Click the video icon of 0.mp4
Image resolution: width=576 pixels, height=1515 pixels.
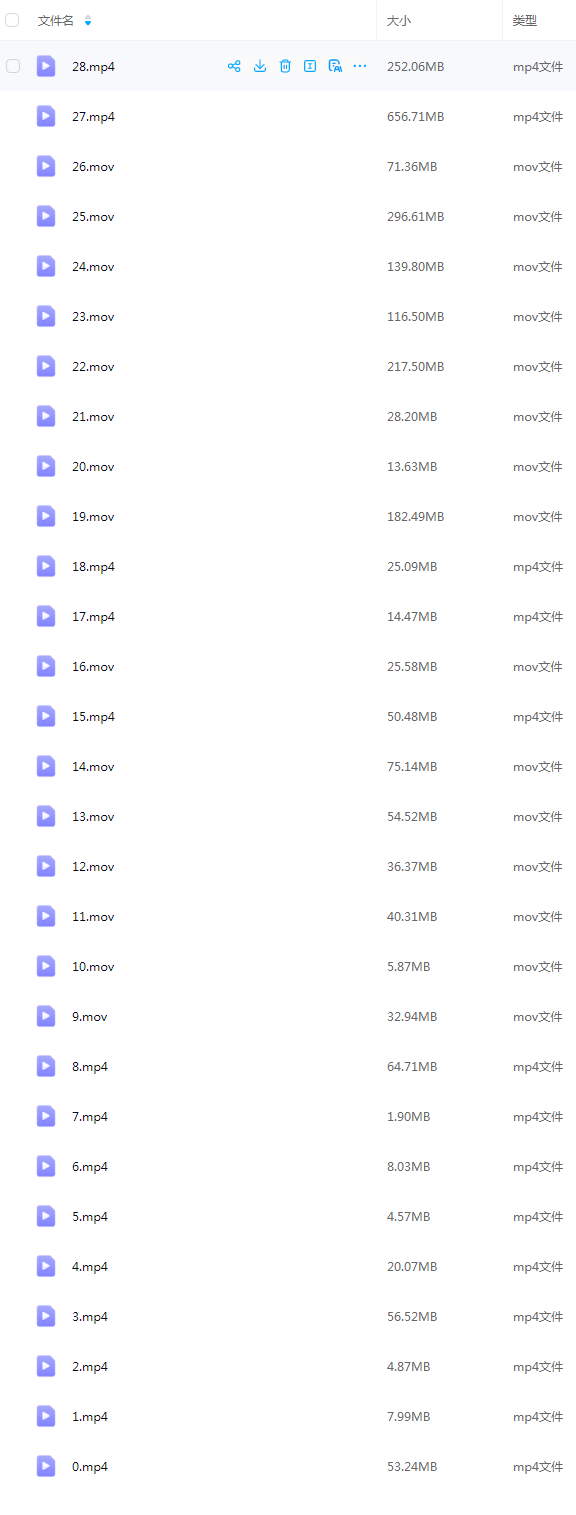[x=46, y=1466]
